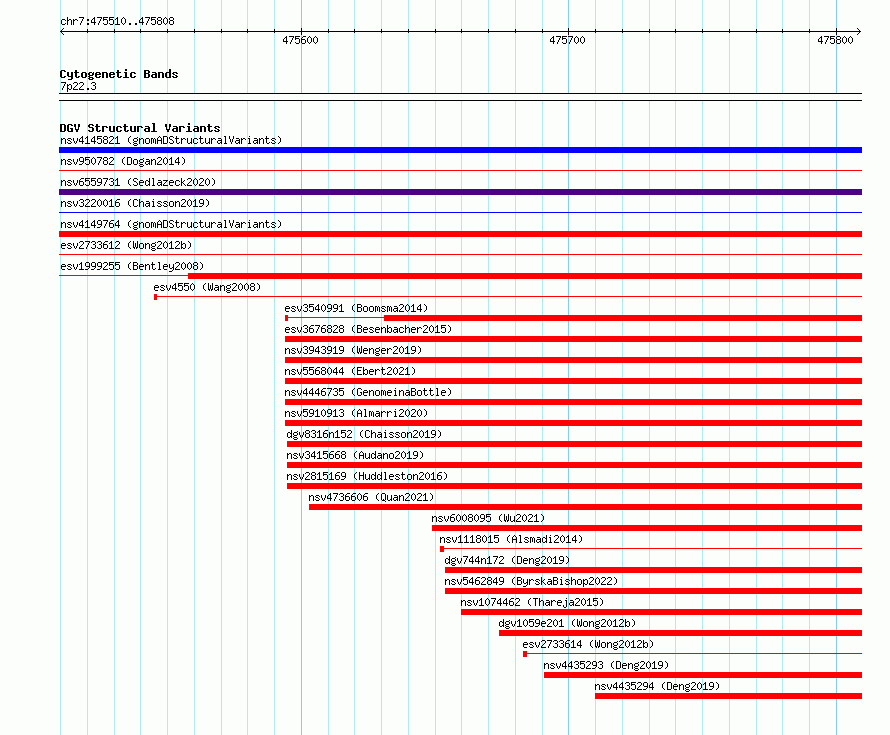Screen dimensions: 890x735
Task: Open nsv5568044 (Ebert2021) variant
Action: pyautogui.click(x=350, y=371)
